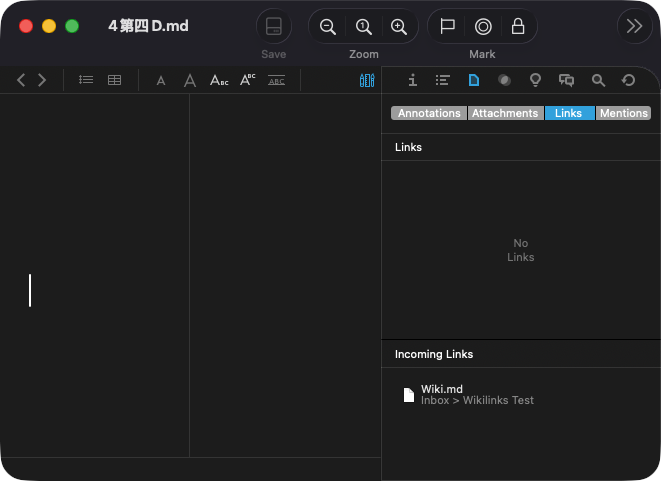Viewport: 661px width, 481px height.
Task: Click the Zoom Out magnifier icon
Action: (x=328, y=27)
